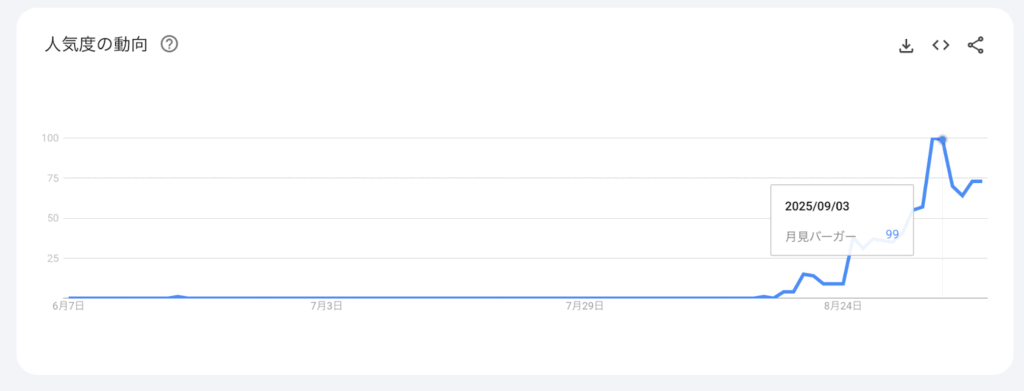The width and height of the screenshot is (1024, 391).
Task: Click highlighted peak data point on line
Action: [942, 139]
